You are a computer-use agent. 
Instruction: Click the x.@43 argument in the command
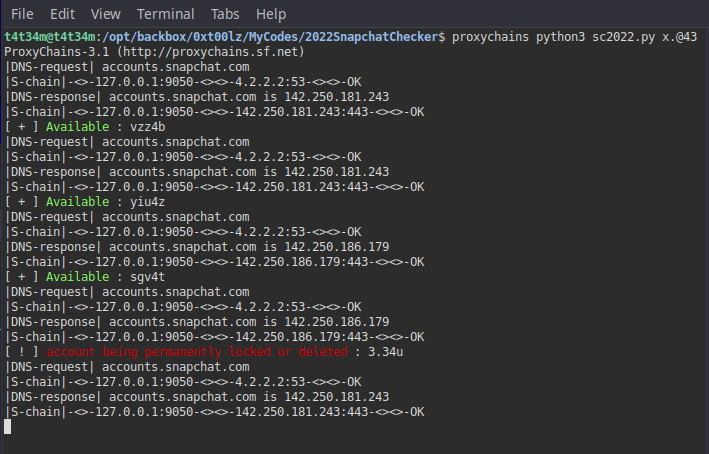676,36
